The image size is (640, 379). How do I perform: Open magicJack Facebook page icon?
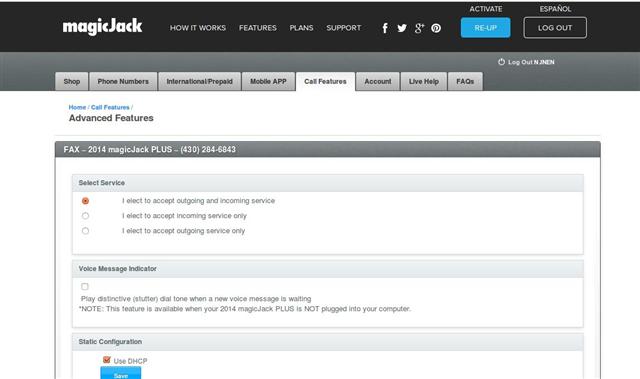[x=385, y=28]
